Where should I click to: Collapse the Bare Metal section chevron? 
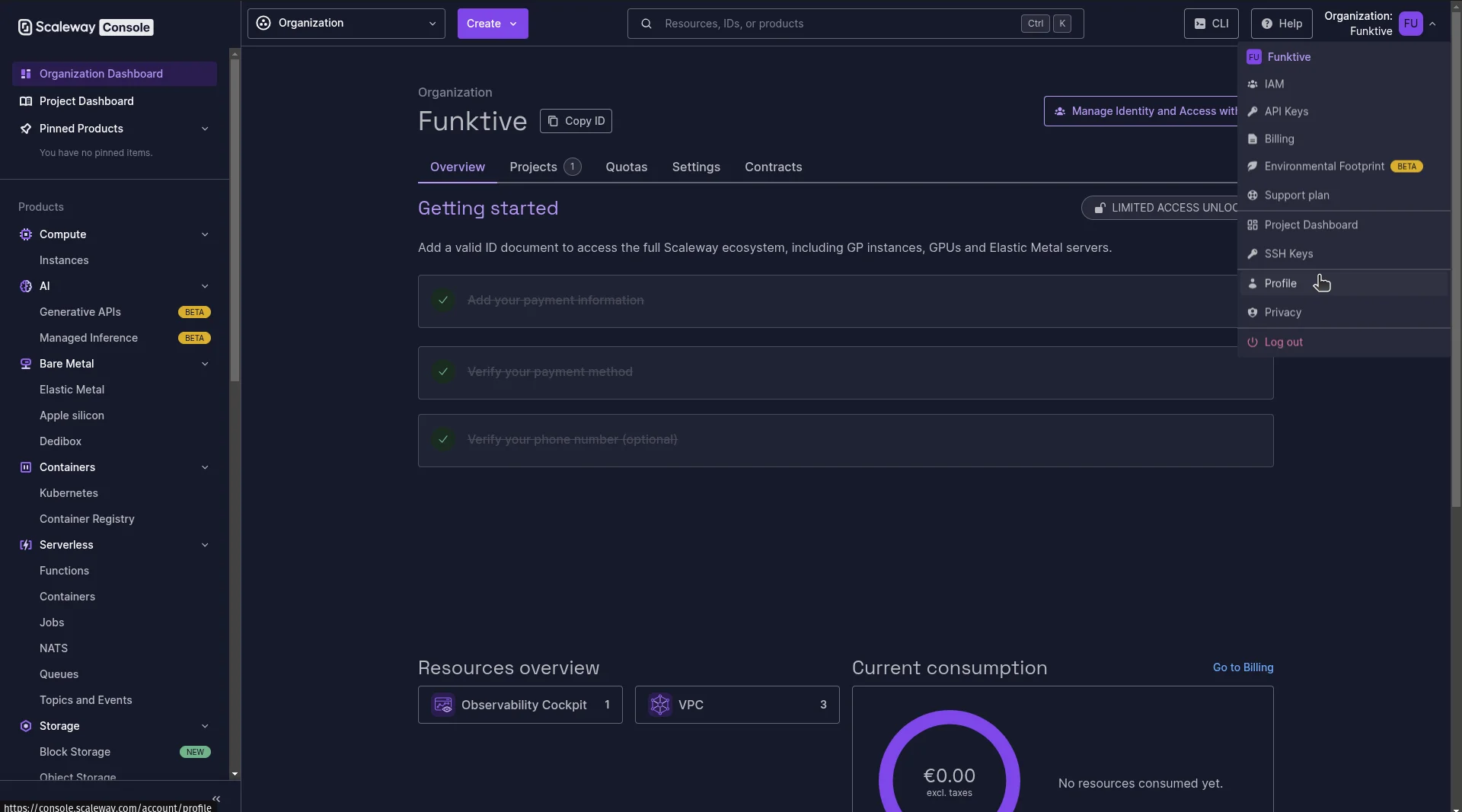[x=205, y=364]
